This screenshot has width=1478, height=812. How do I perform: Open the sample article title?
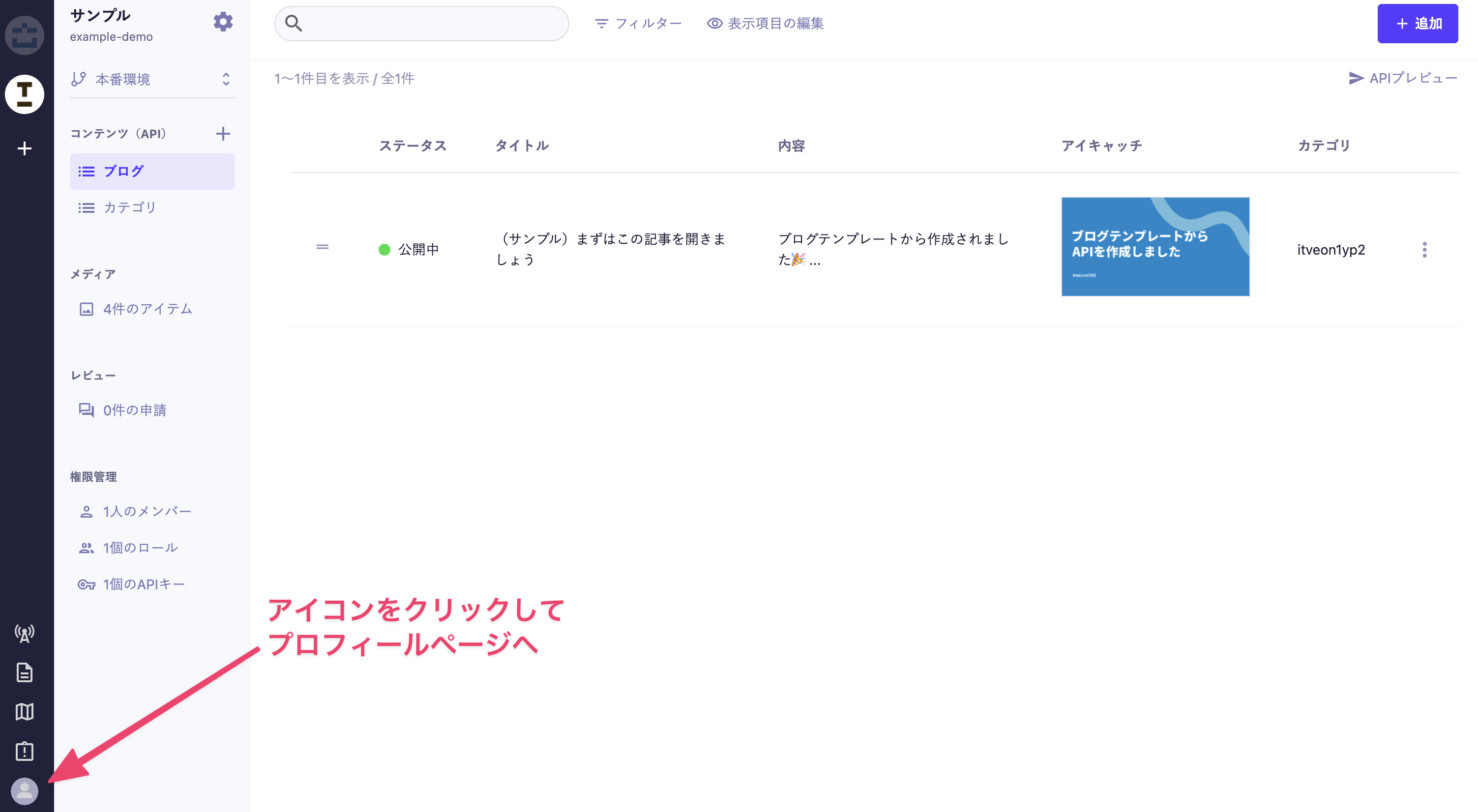611,249
